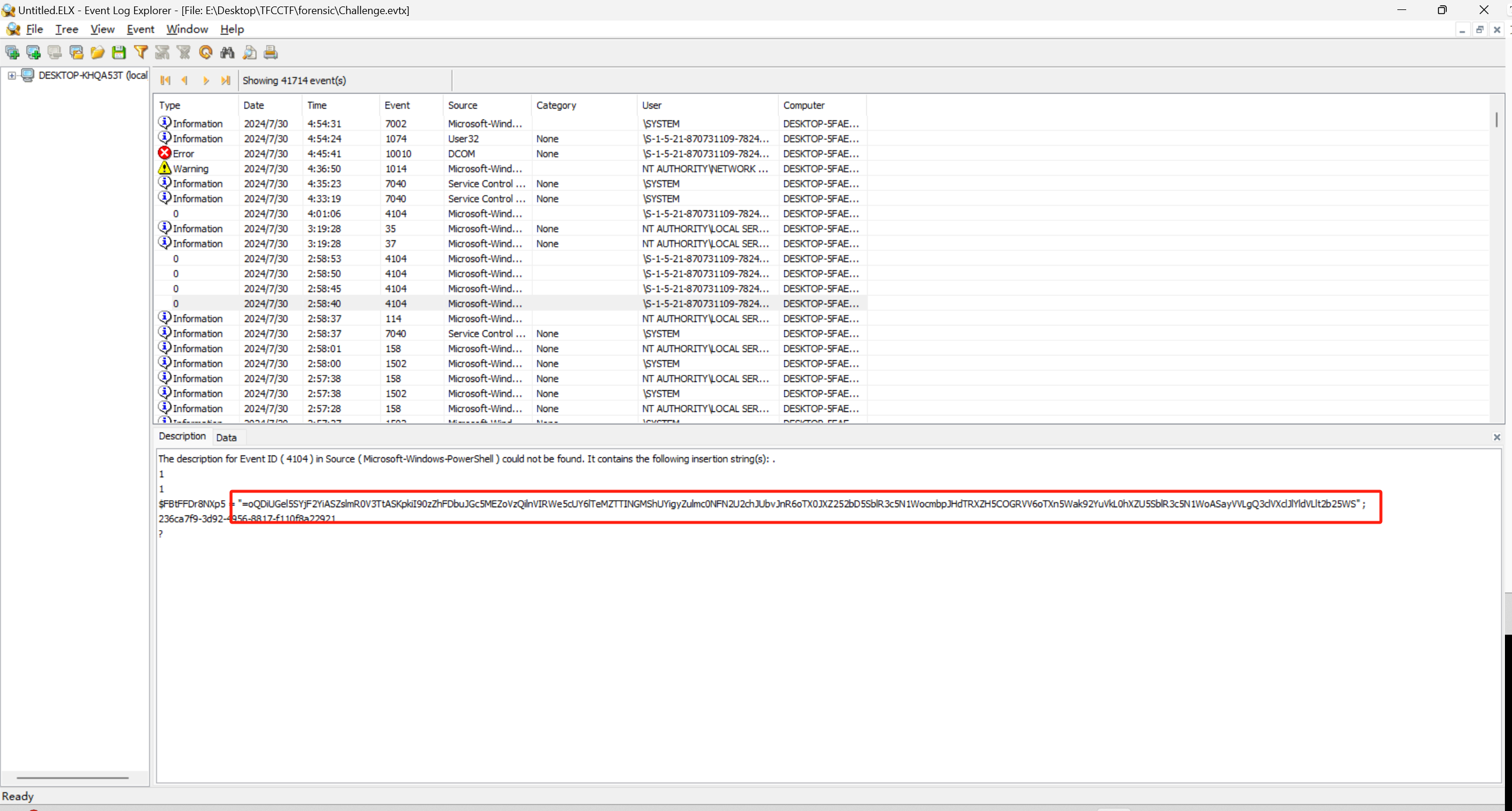Close the description pane with X

click(x=1497, y=437)
